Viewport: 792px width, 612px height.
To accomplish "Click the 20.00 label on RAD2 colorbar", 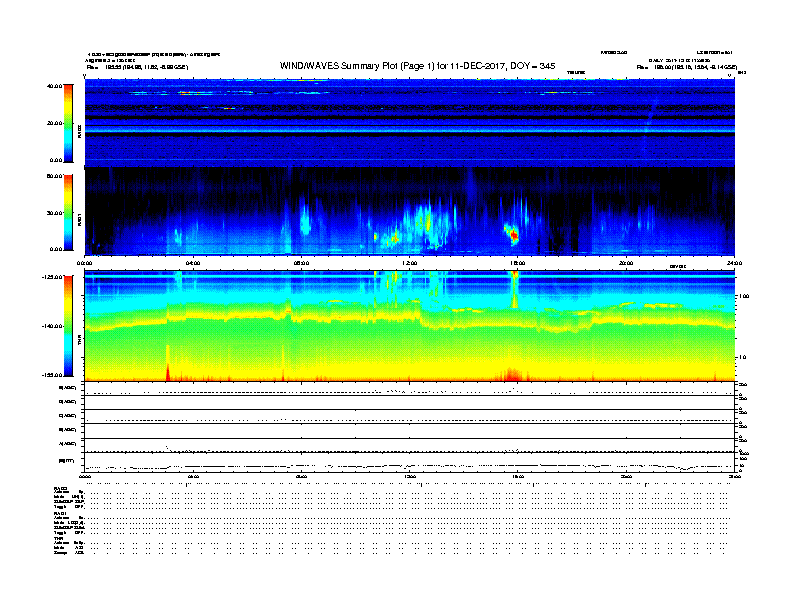I will click(55, 123).
